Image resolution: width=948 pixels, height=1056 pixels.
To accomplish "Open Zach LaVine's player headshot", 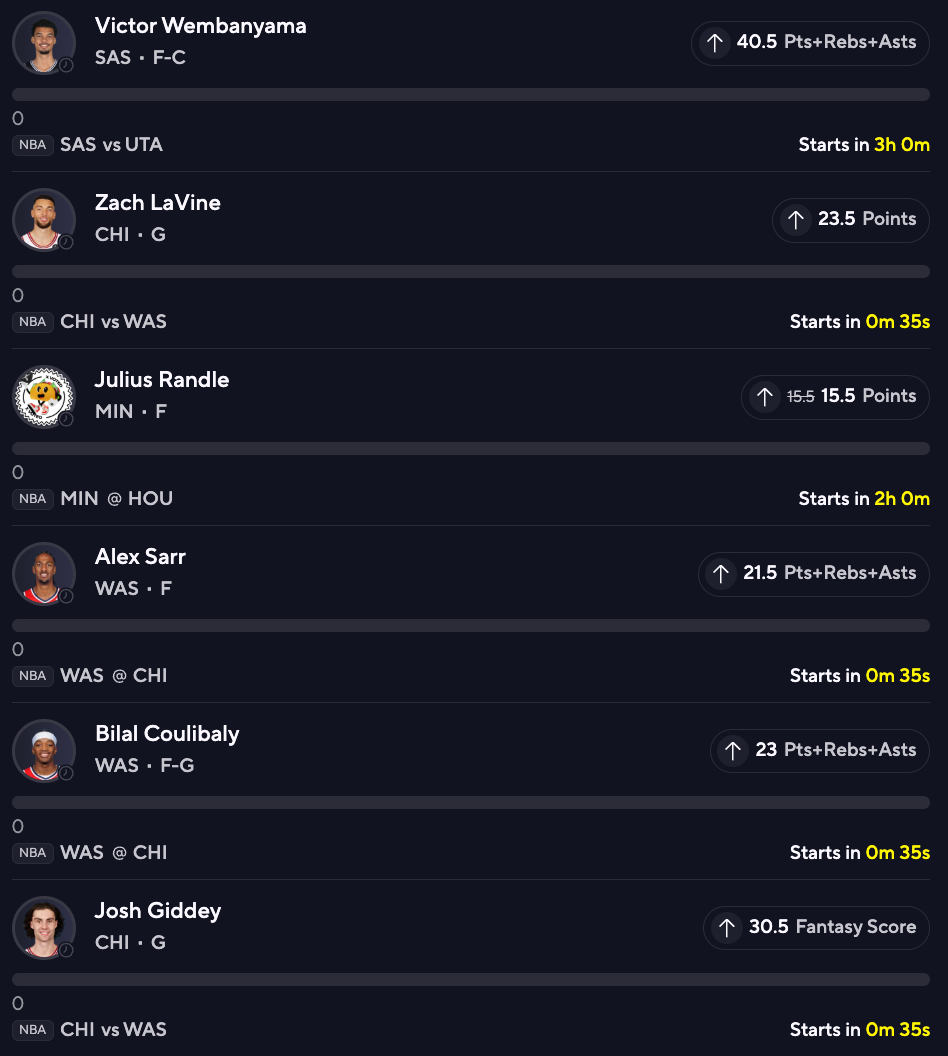I will (x=44, y=220).
